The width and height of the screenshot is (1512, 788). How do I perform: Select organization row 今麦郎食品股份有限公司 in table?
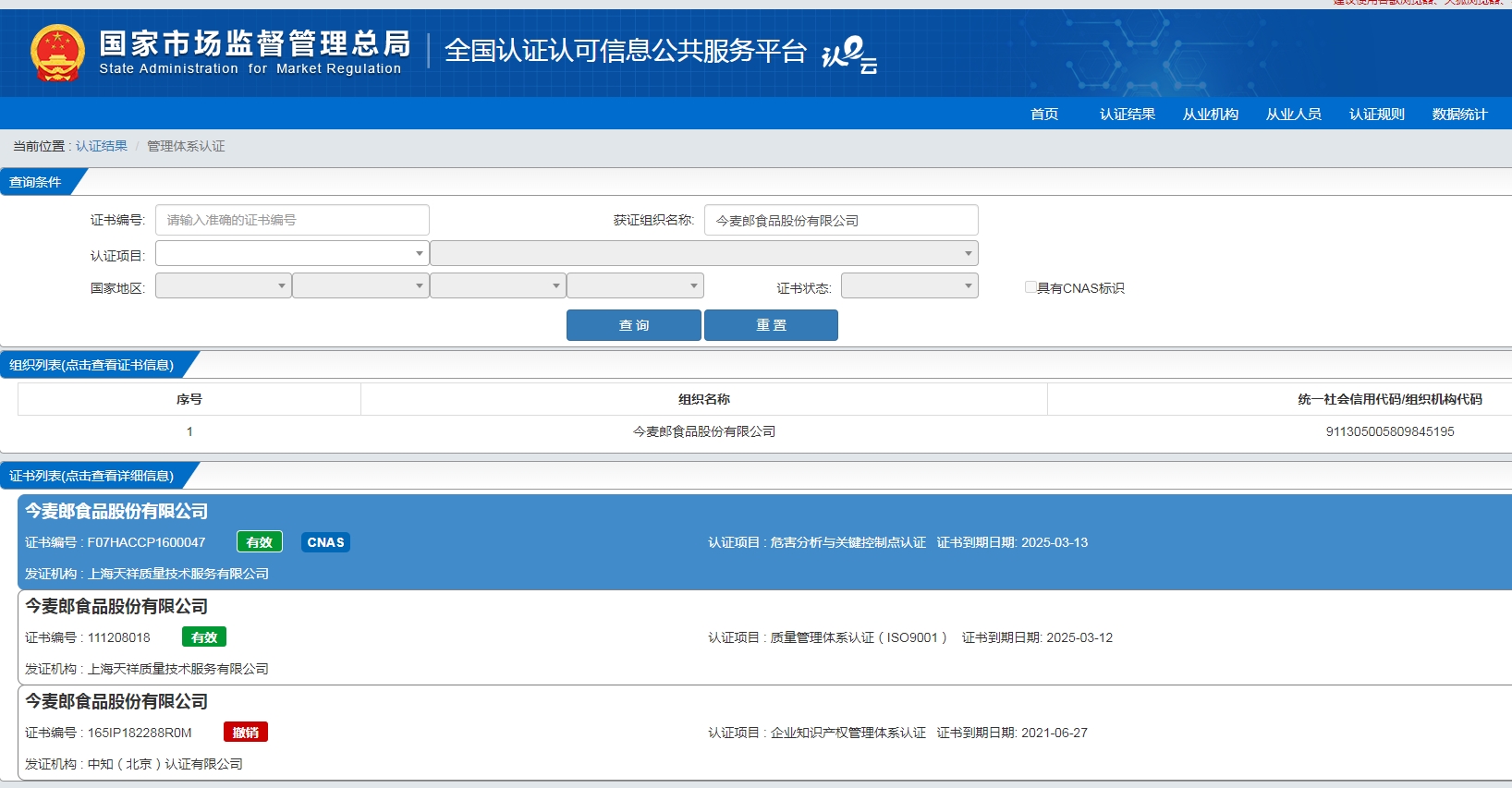tap(704, 431)
